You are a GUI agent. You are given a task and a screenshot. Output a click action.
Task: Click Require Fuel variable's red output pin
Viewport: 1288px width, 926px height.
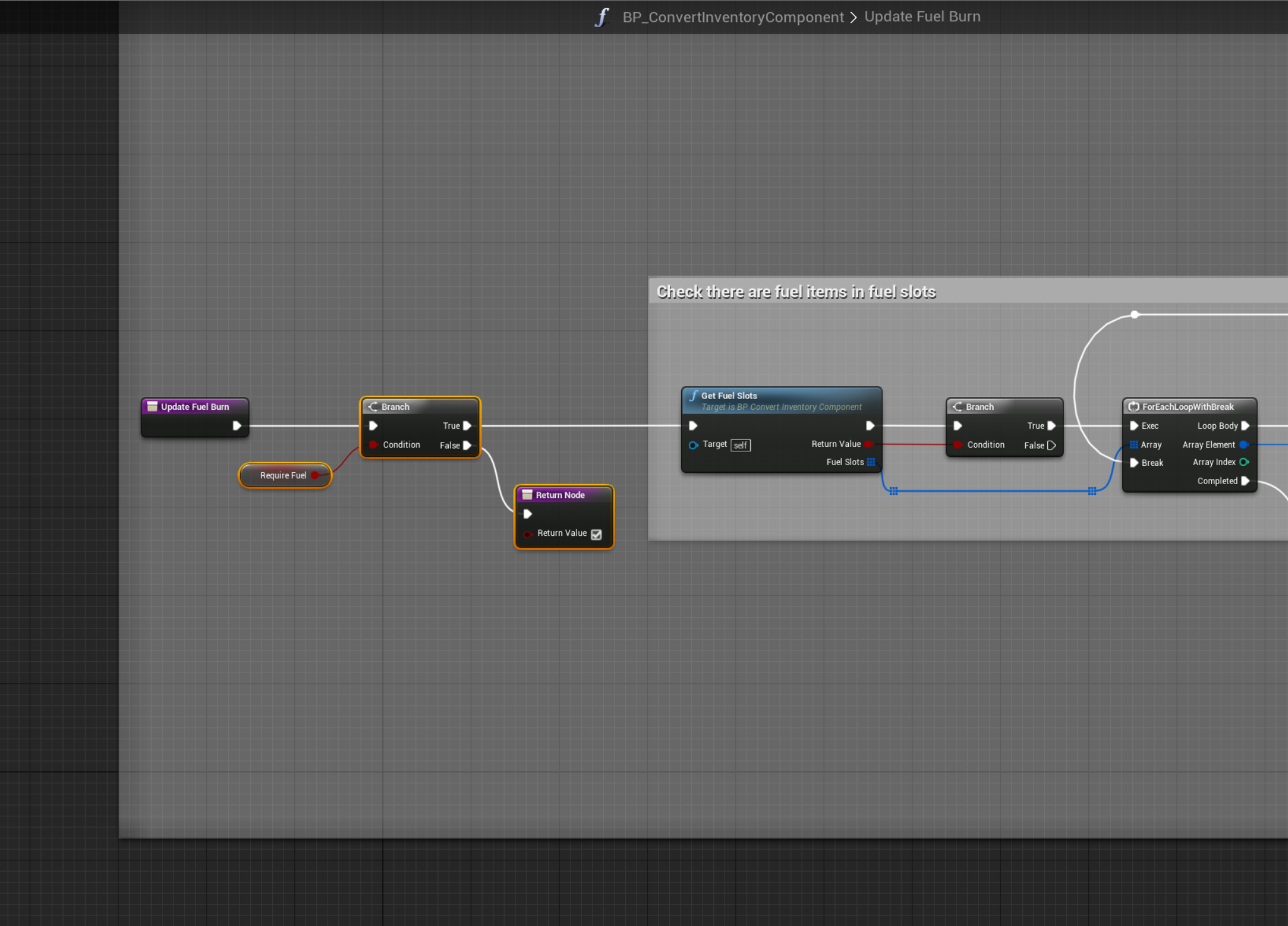pyautogui.click(x=315, y=475)
